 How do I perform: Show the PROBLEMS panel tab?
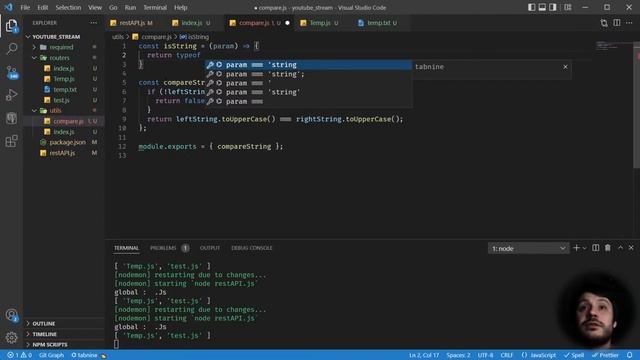tap(163, 248)
